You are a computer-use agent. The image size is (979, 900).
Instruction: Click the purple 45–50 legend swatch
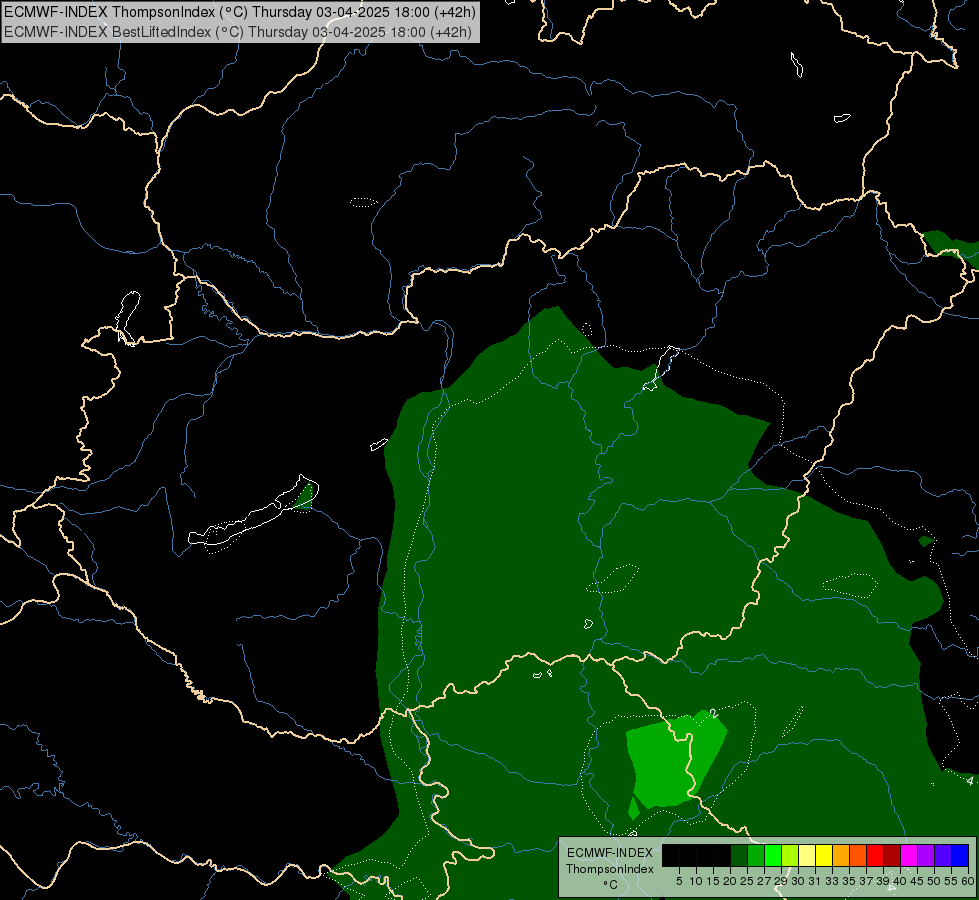[926, 855]
